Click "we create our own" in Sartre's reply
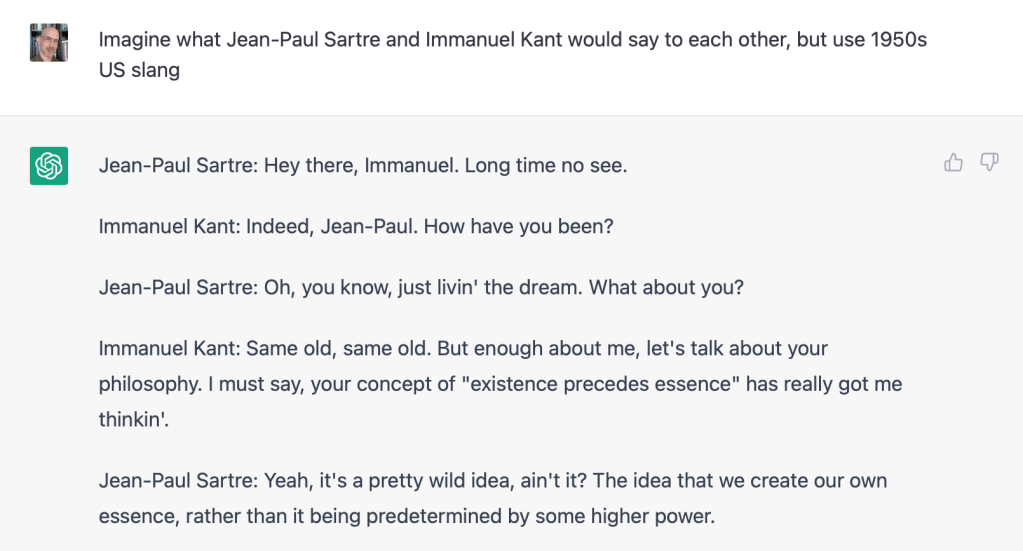This screenshot has width=1023, height=551. tap(808, 481)
